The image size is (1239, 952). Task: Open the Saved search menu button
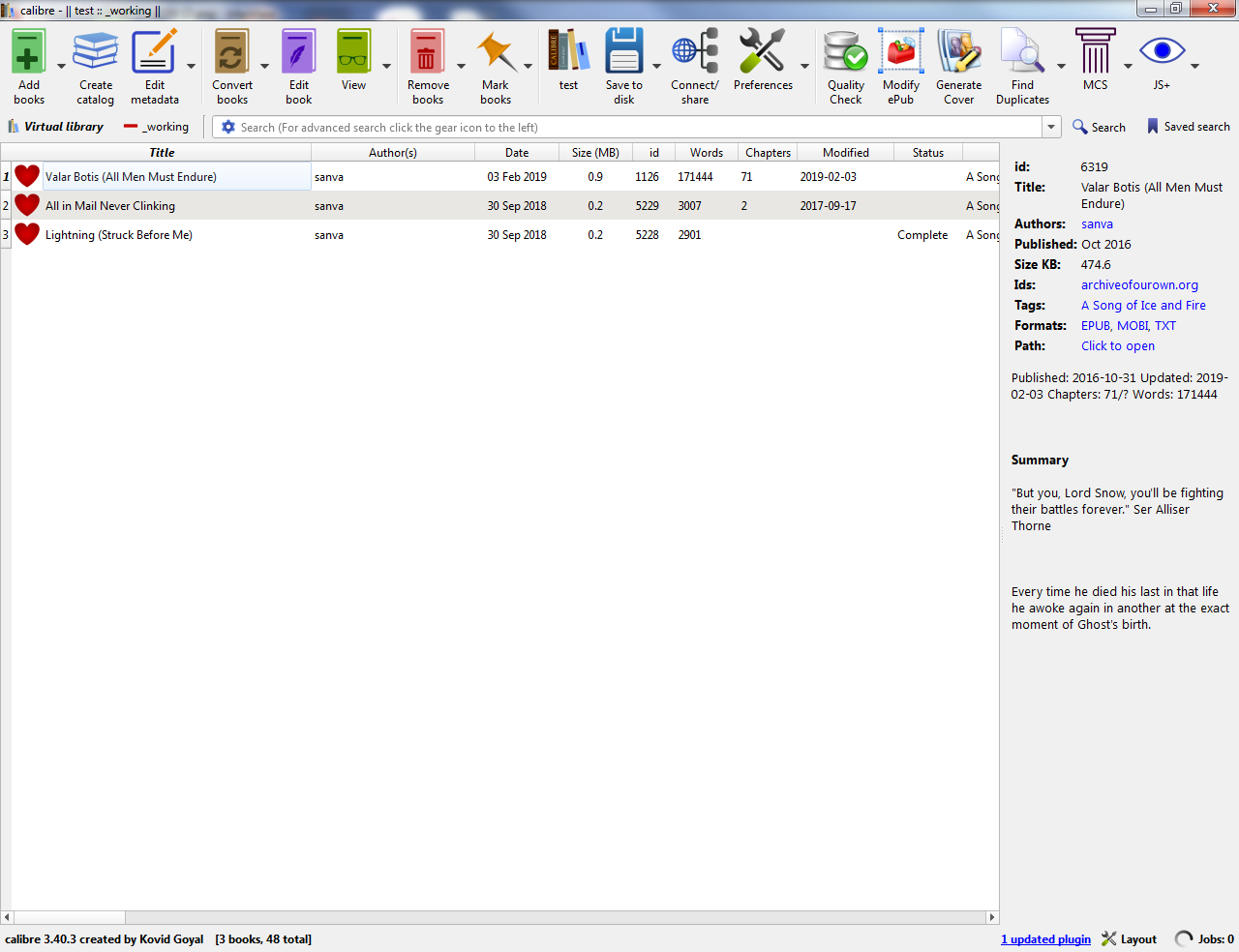tap(1188, 127)
